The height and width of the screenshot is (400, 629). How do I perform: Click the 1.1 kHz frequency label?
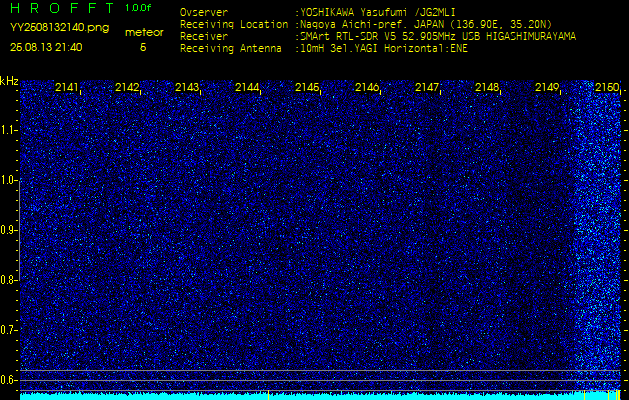pyautogui.click(x=9, y=130)
